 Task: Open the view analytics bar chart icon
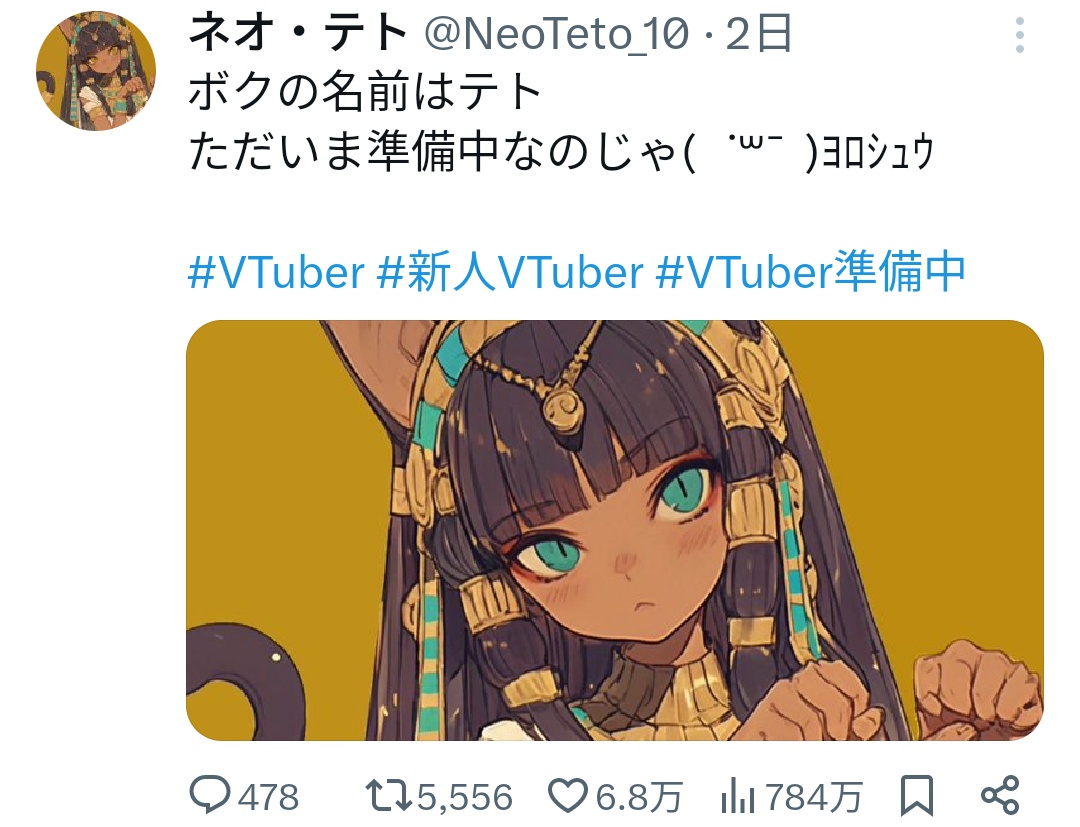[738, 796]
